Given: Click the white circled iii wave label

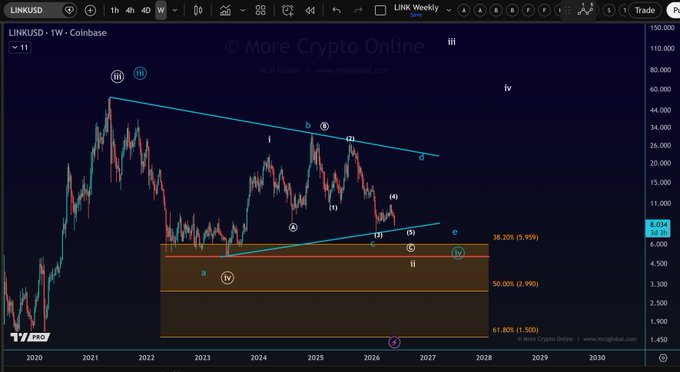Looking at the screenshot, I should pos(117,77).
